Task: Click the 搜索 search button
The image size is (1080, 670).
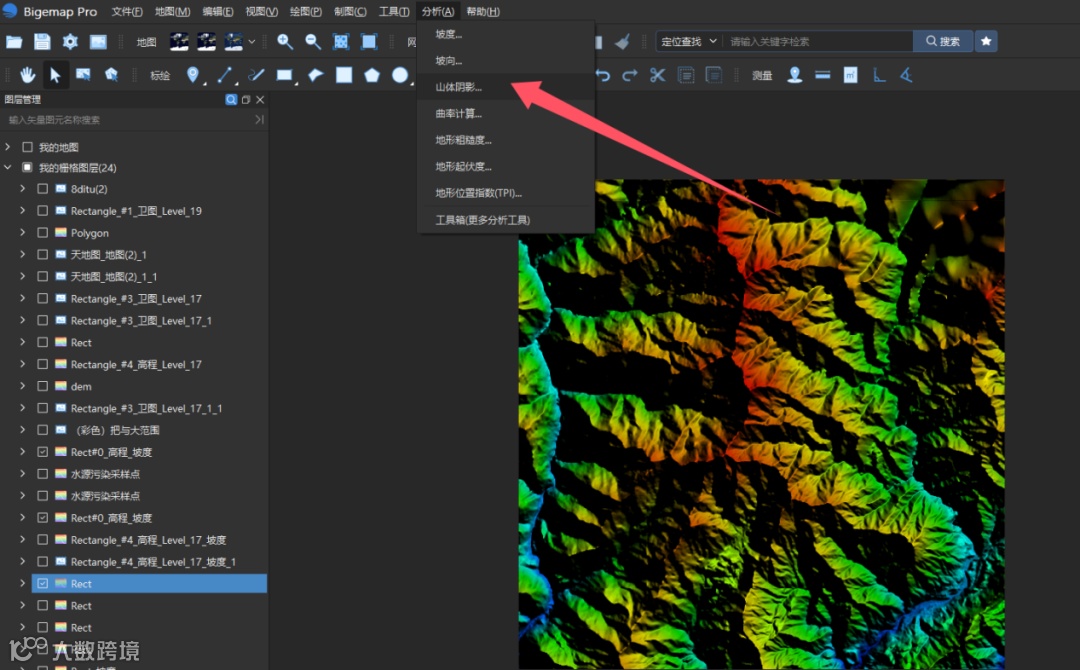Action: click(x=942, y=41)
